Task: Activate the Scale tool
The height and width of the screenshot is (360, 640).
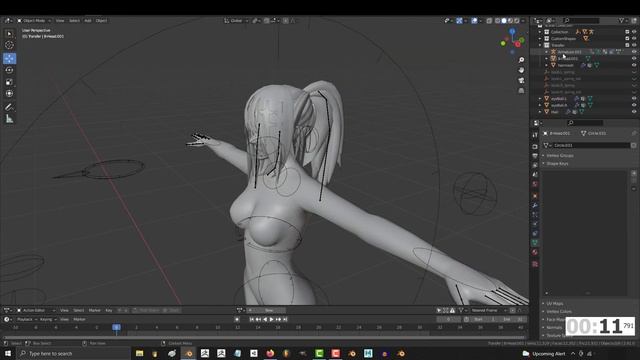Action: 9,82
